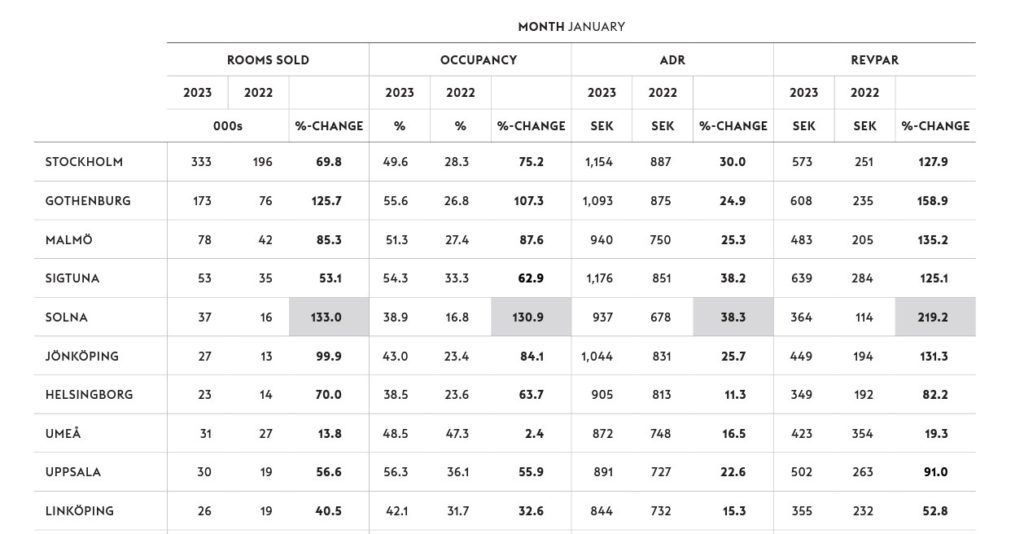Click highlighted 133.0 rooms sold change cell
The image size is (1024, 534).
(328, 317)
